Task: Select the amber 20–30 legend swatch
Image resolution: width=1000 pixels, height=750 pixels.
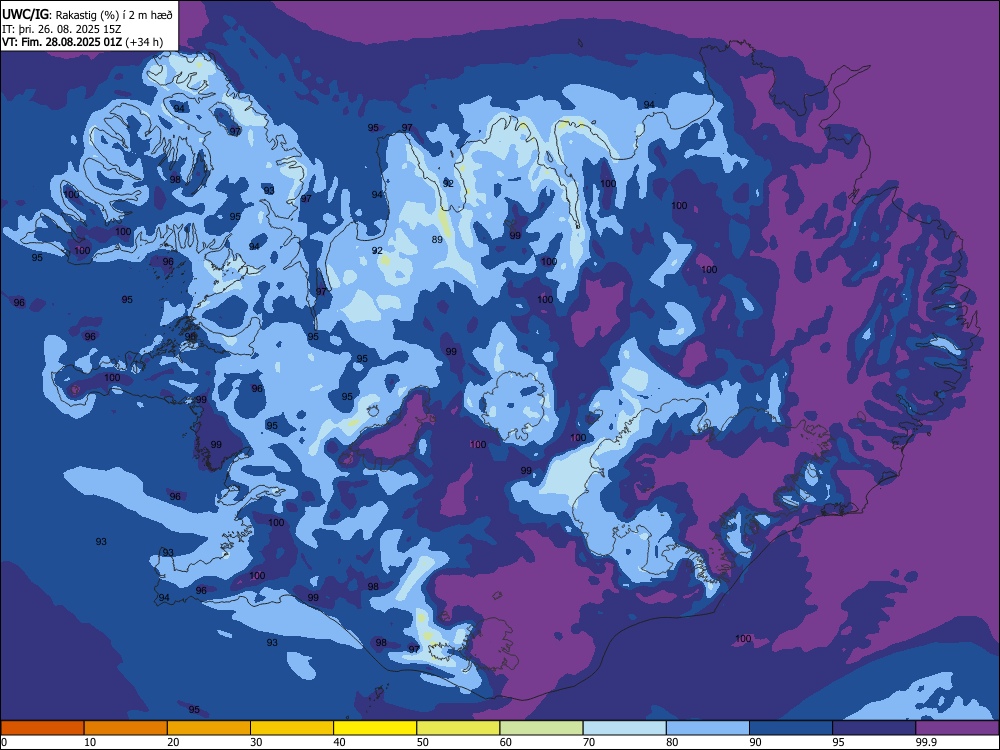Action: 209,728
